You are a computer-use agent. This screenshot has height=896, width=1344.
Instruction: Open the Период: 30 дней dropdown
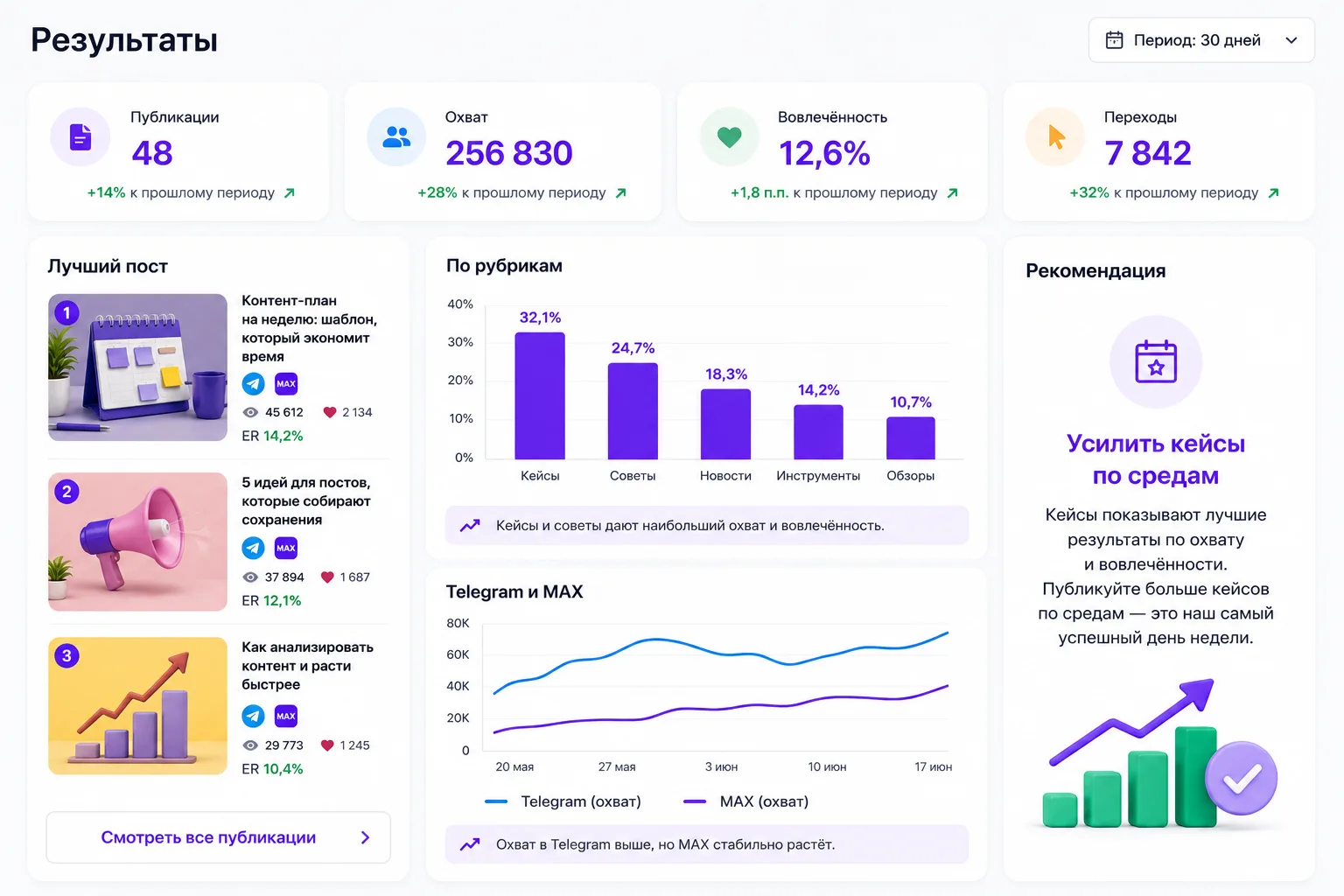(1201, 40)
